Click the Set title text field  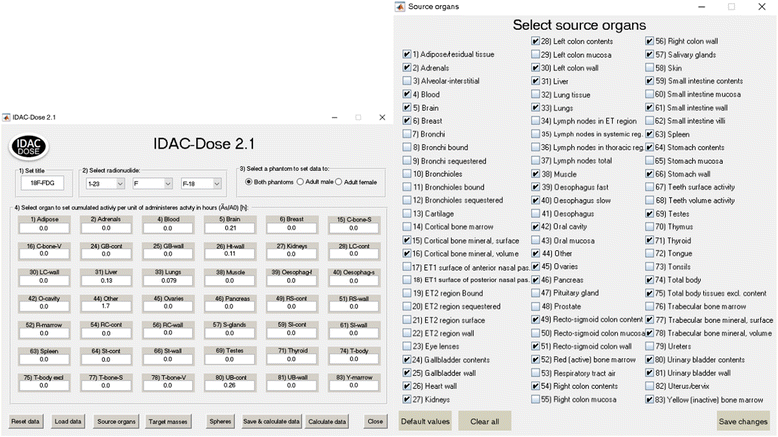(40, 184)
